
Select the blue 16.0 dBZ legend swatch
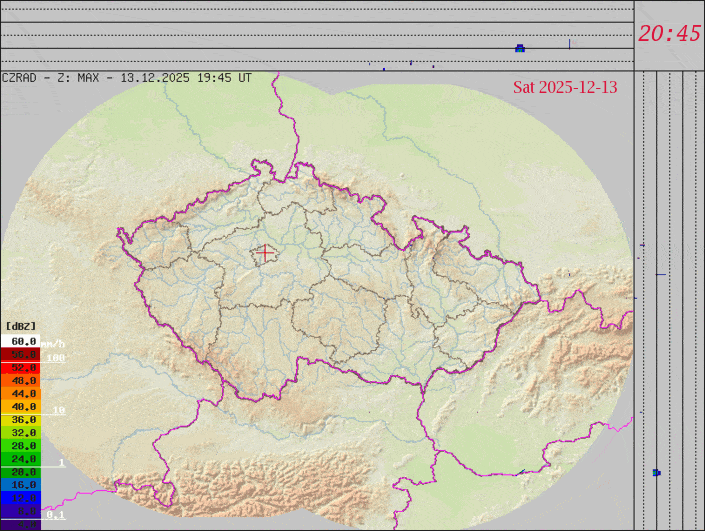pyautogui.click(x=22, y=484)
